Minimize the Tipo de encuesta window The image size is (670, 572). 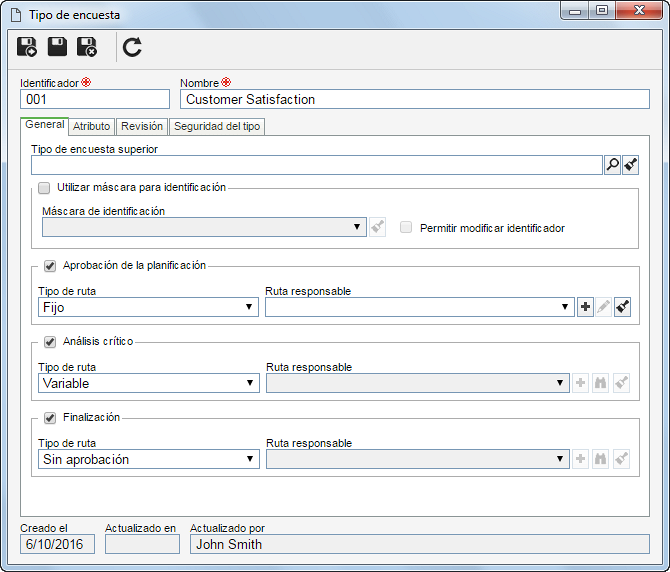(575, 11)
